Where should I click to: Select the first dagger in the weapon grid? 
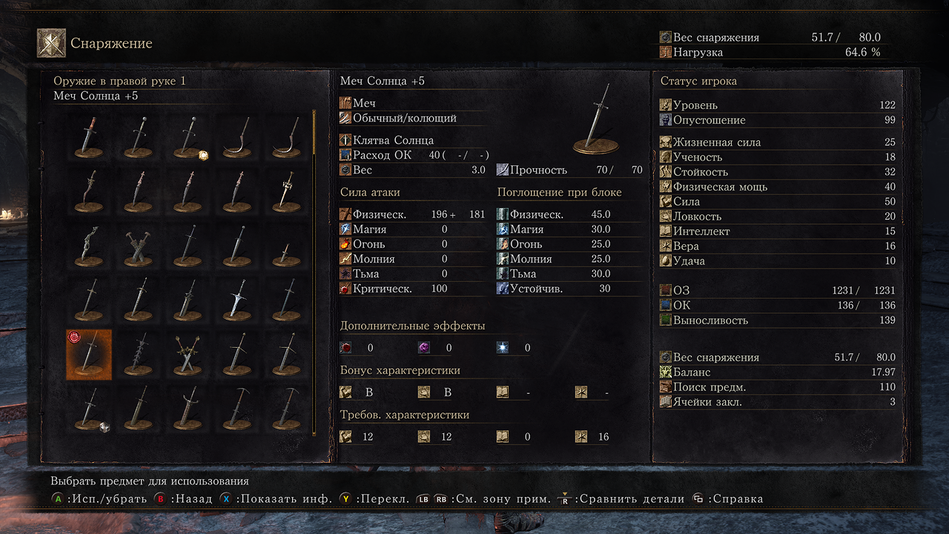89,137
